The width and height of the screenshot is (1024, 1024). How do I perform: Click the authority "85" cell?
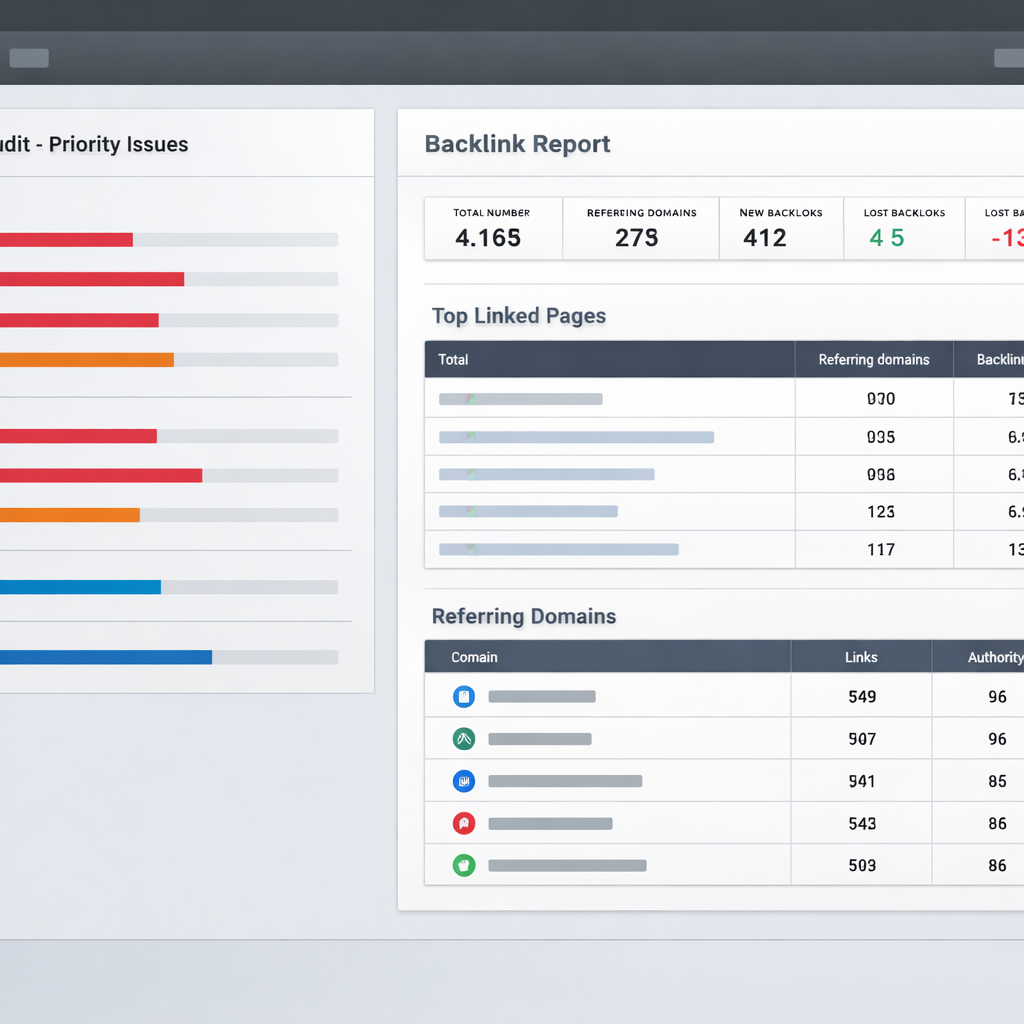(997, 782)
